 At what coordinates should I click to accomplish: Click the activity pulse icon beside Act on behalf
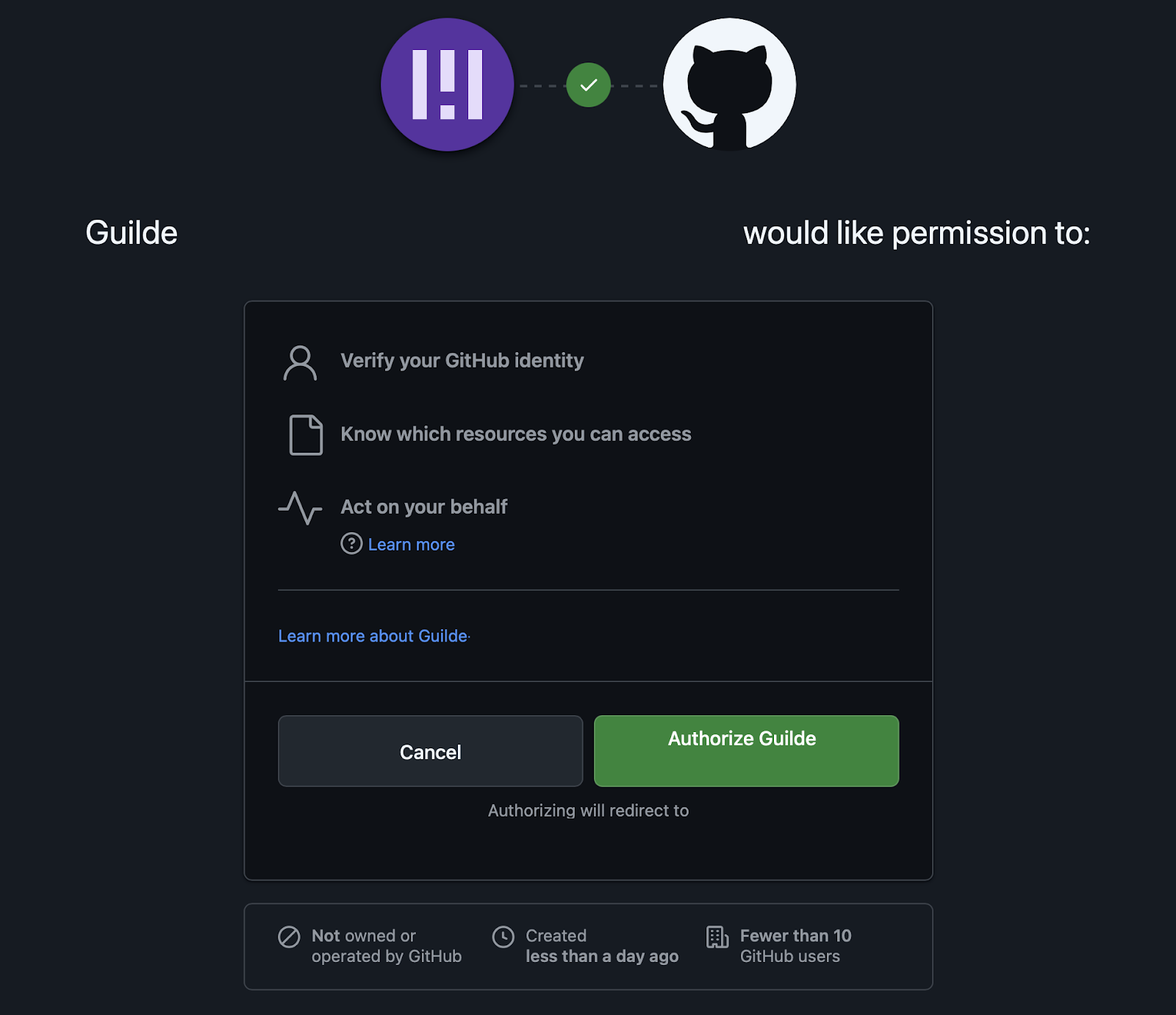(x=300, y=507)
